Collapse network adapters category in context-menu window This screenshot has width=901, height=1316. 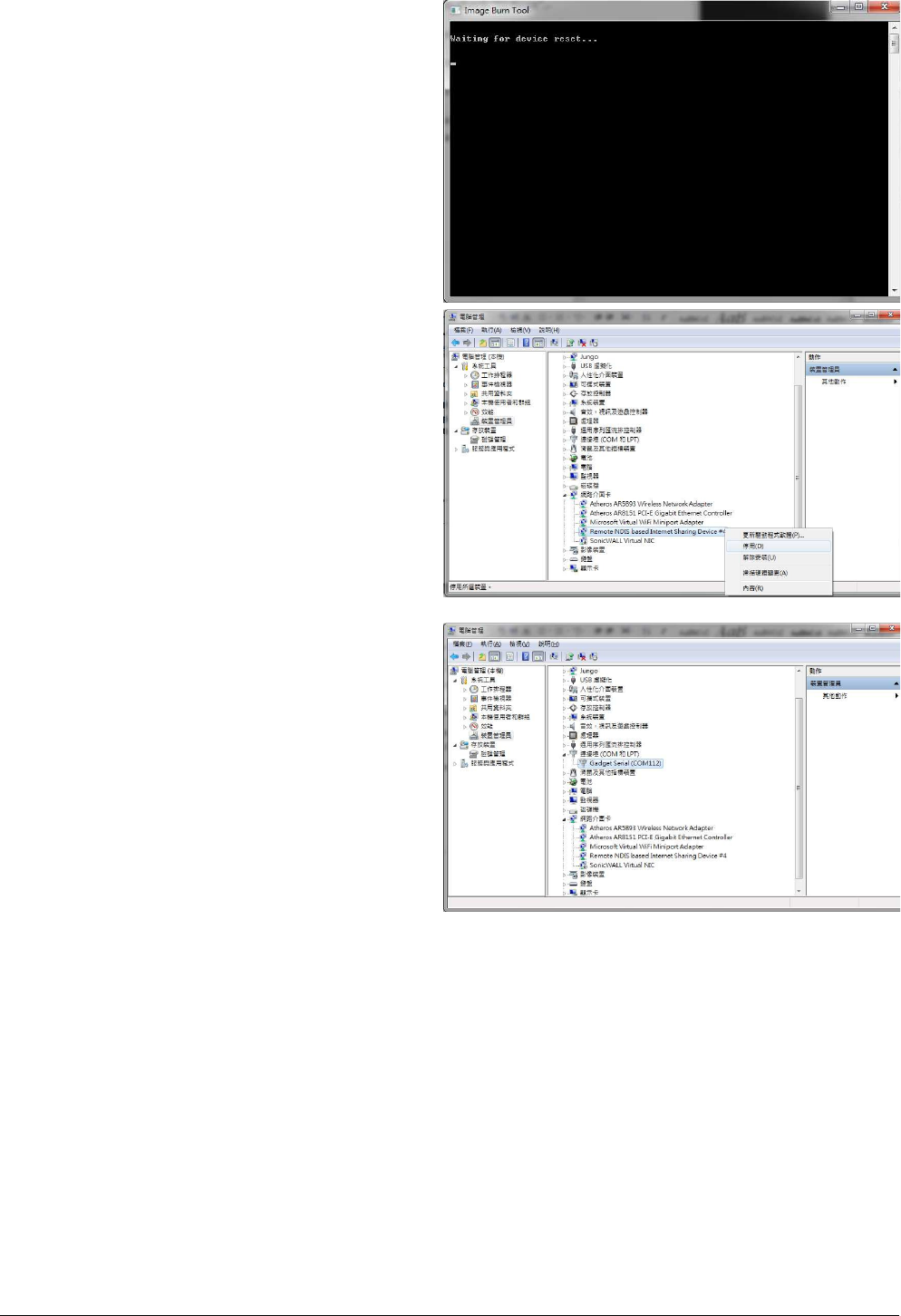click(565, 495)
